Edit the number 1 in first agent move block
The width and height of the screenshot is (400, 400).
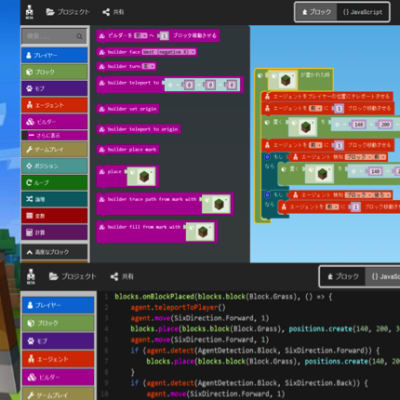339,109
